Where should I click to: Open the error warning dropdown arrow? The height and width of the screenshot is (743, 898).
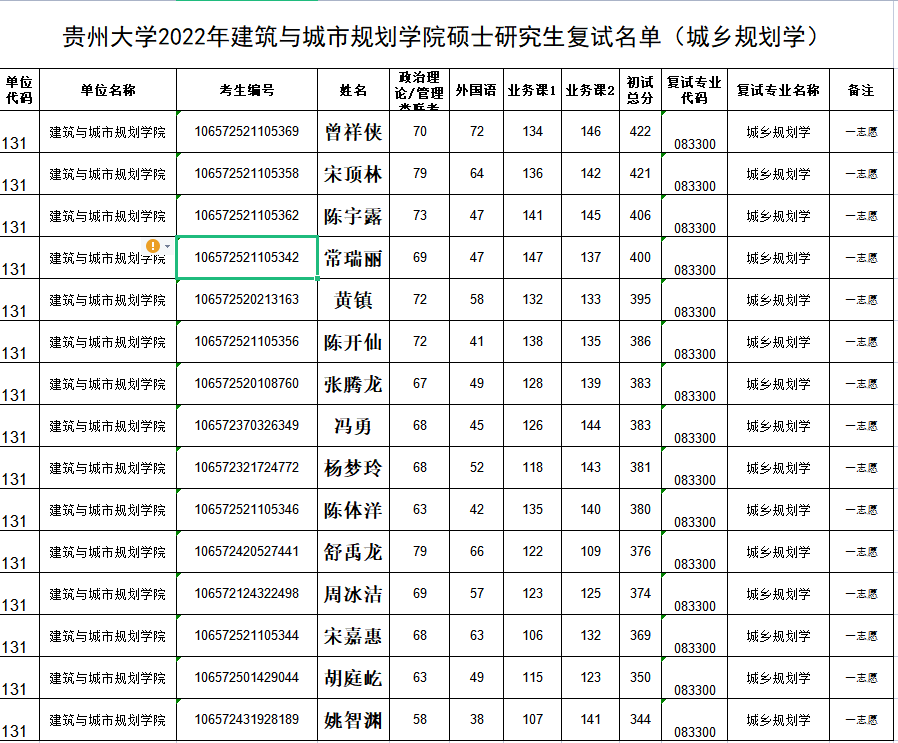[167, 246]
